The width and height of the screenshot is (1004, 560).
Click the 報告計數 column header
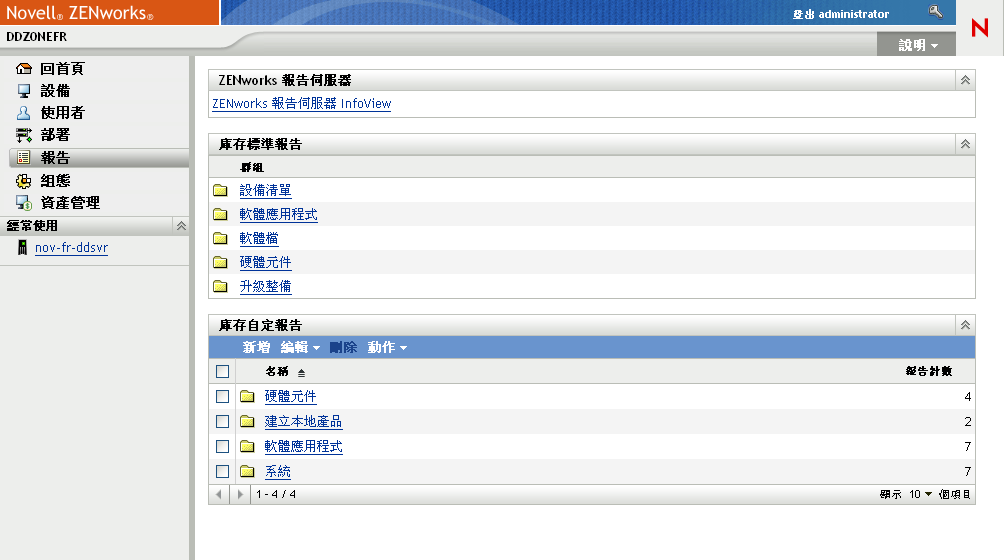[928, 371]
